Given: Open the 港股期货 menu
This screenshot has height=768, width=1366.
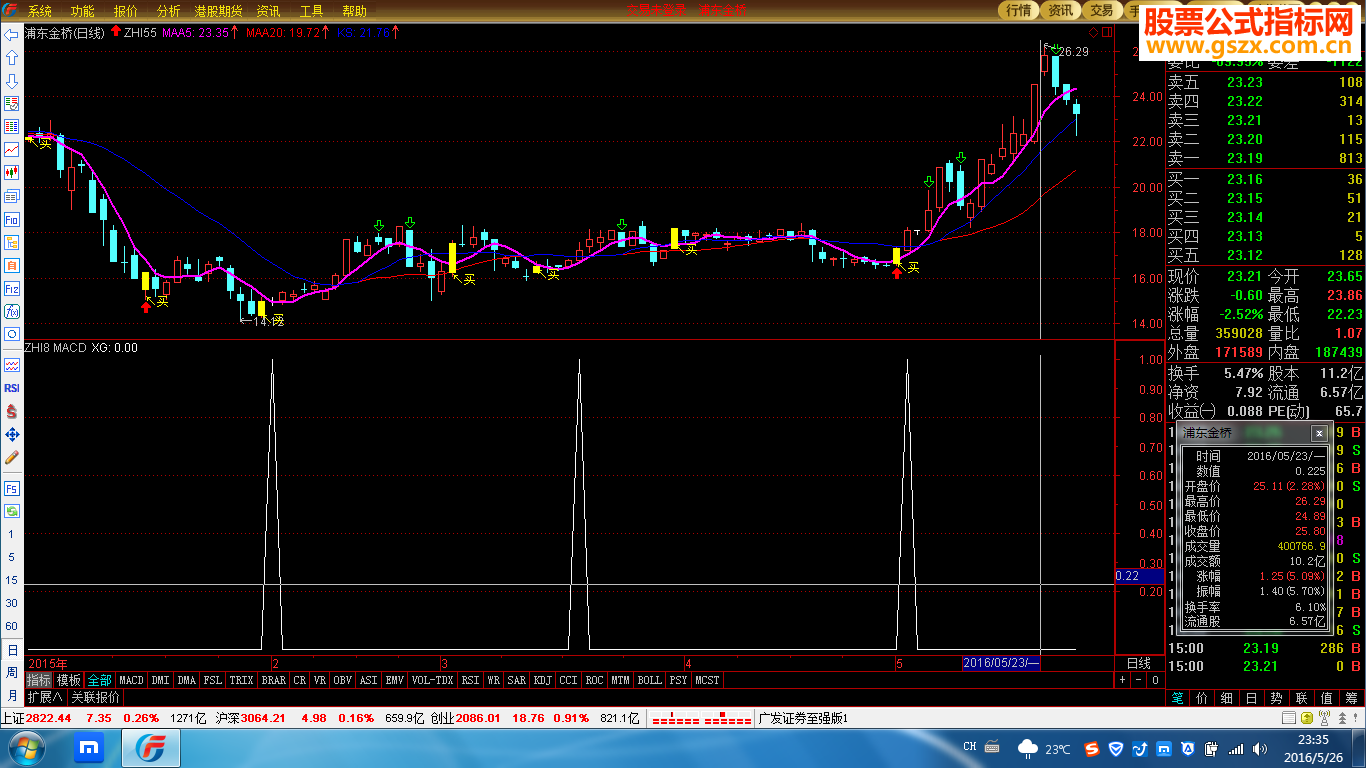Looking at the screenshot, I should click(x=219, y=11).
